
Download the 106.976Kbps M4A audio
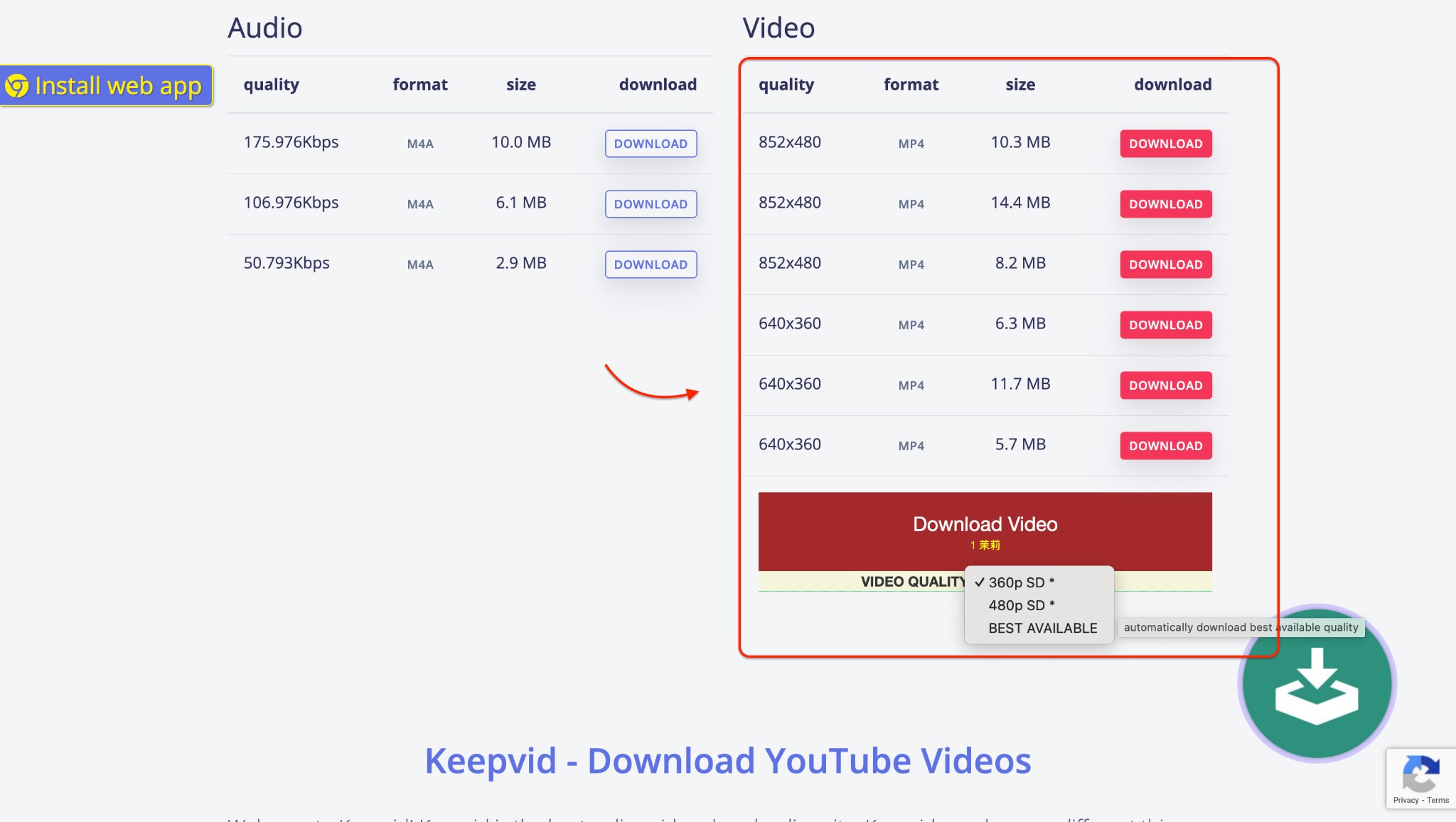click(x=651, y=204)
